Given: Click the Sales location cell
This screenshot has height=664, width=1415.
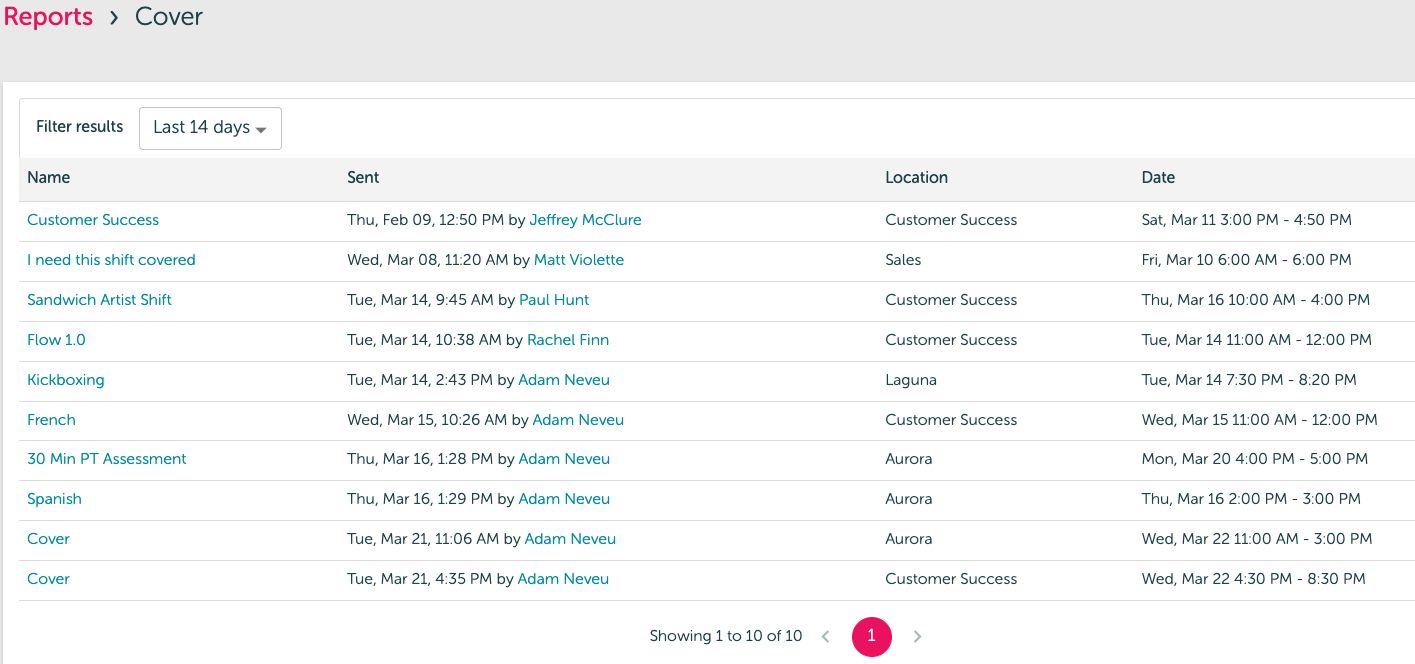Looking at the screenshot, I should (x=903, y=260).
